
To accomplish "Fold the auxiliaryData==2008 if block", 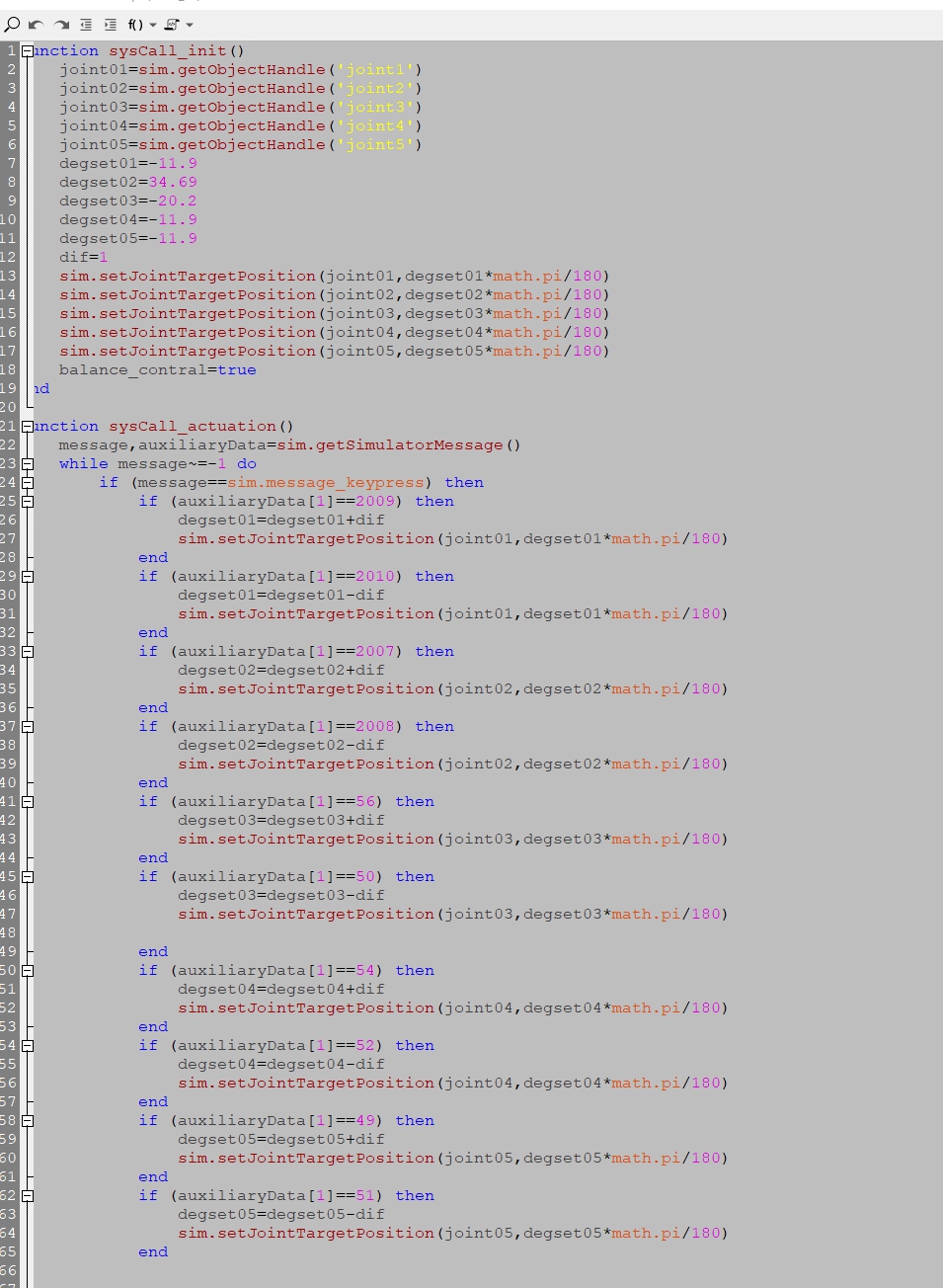I will tap(28, 727).
